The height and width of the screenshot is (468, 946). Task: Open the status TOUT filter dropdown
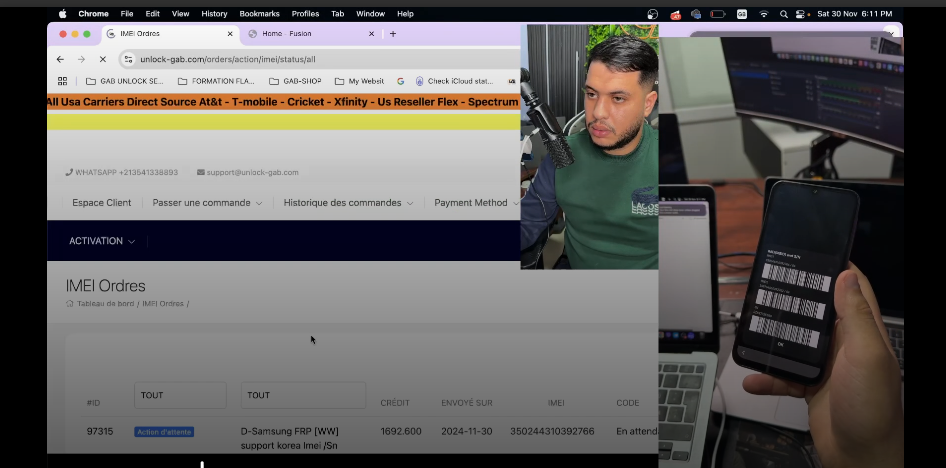[180, 395]
